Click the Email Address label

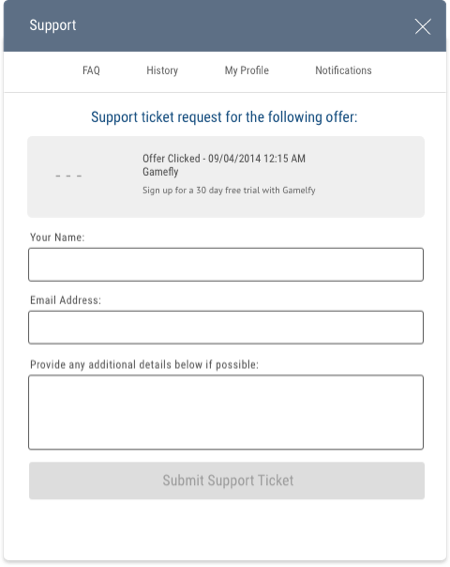(x=65, y=300)
